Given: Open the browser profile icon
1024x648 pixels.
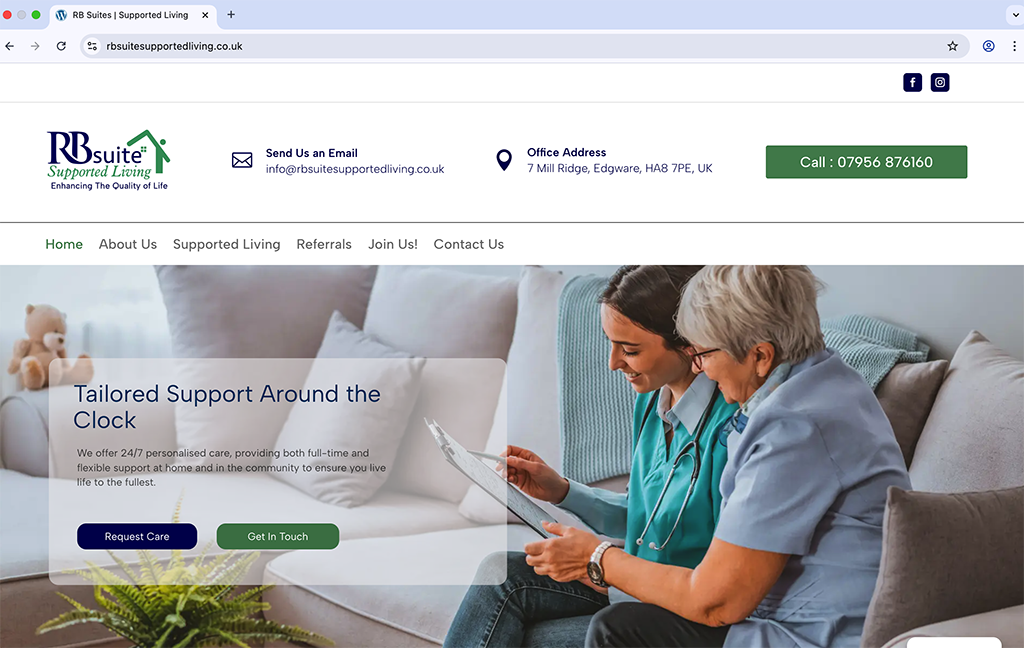Looking at the screenshot, I should (x=989, y=46).
